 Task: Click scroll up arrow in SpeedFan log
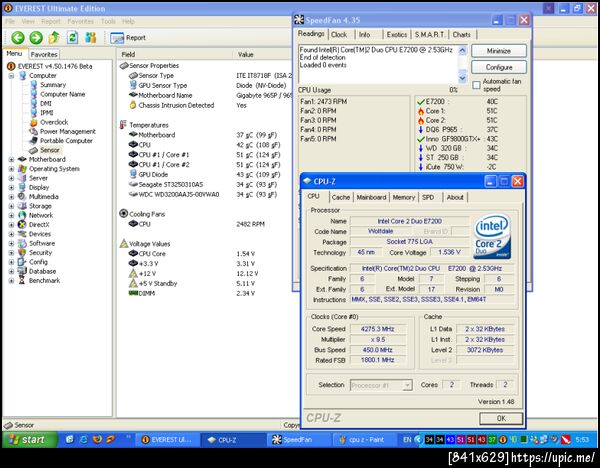[462, 50]
